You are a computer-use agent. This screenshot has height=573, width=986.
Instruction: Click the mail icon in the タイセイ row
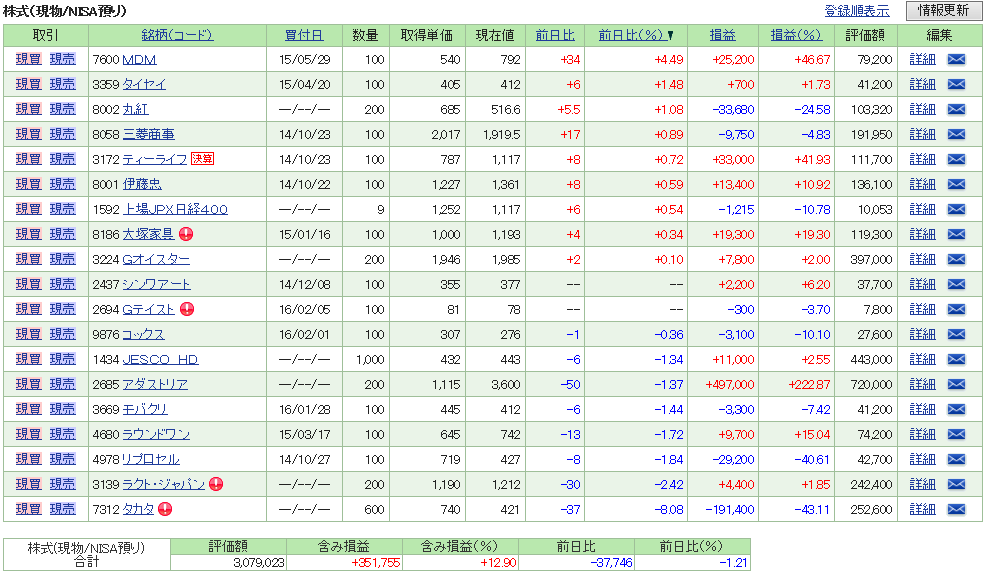point(956,84)
